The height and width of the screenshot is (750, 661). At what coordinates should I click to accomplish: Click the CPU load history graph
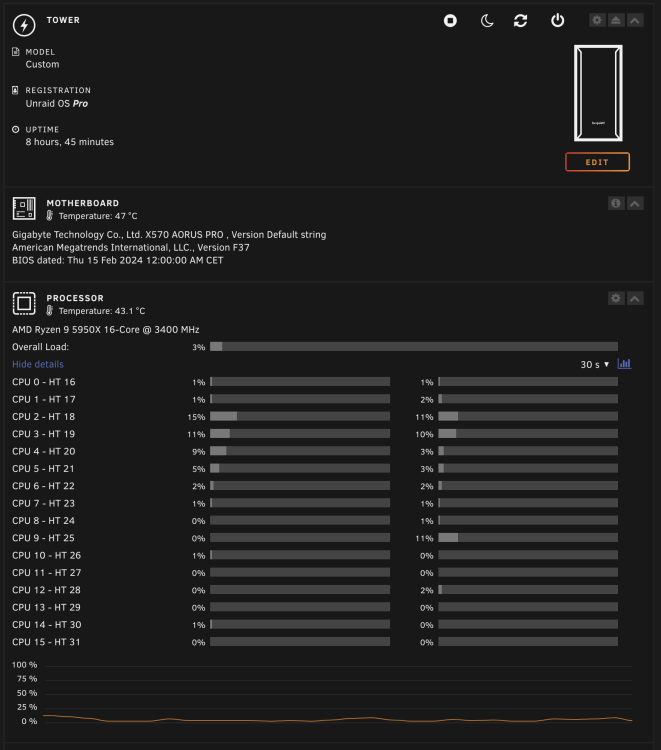click(x=338, y=694)
